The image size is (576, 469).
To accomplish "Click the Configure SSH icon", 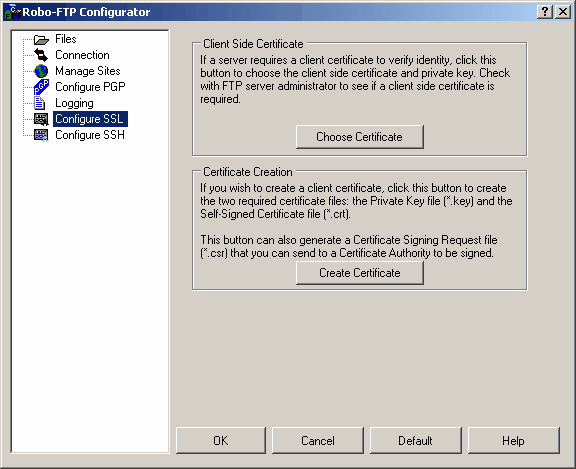I will (x=41, y=135).
